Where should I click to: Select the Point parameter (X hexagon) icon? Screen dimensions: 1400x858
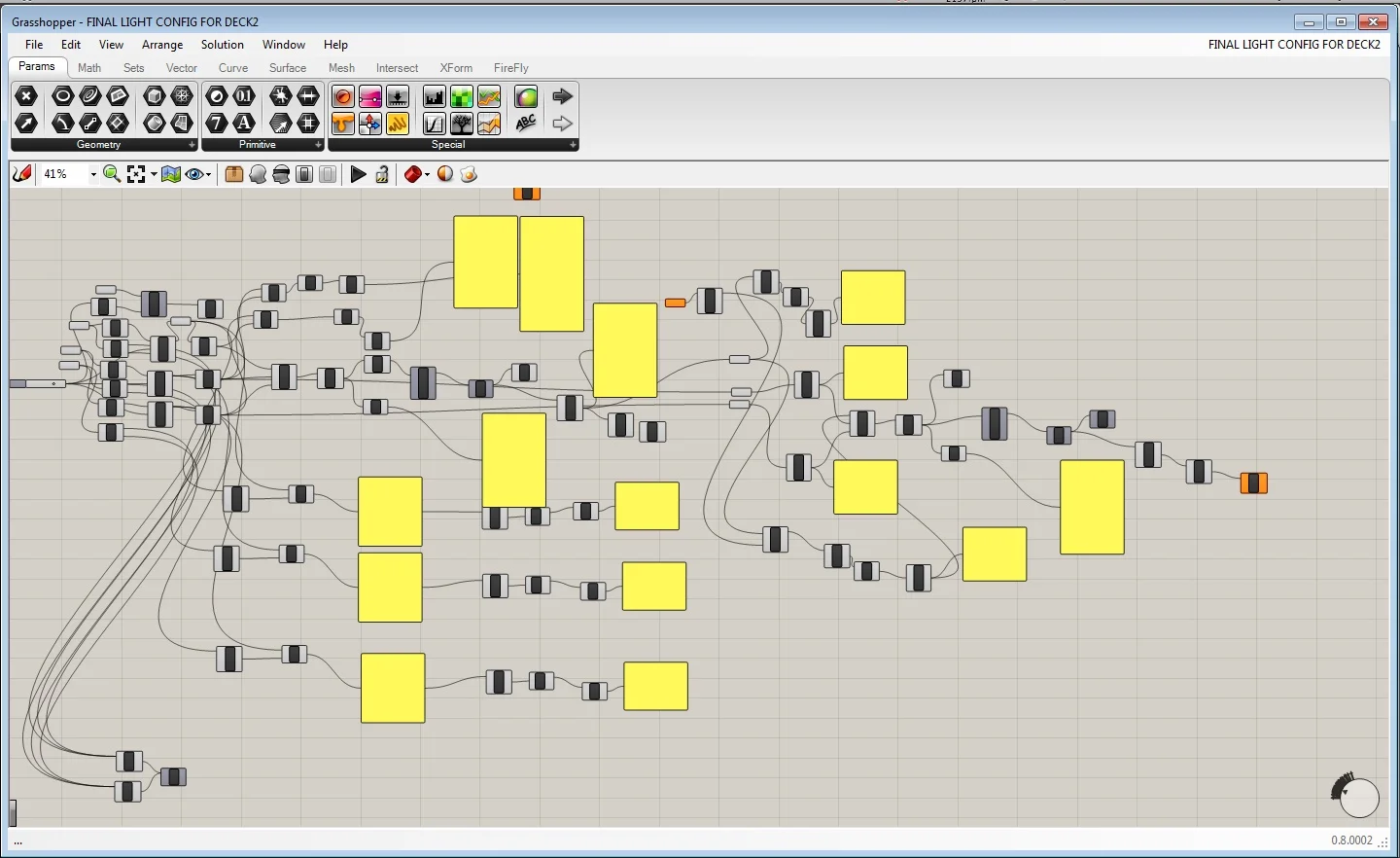26,95
